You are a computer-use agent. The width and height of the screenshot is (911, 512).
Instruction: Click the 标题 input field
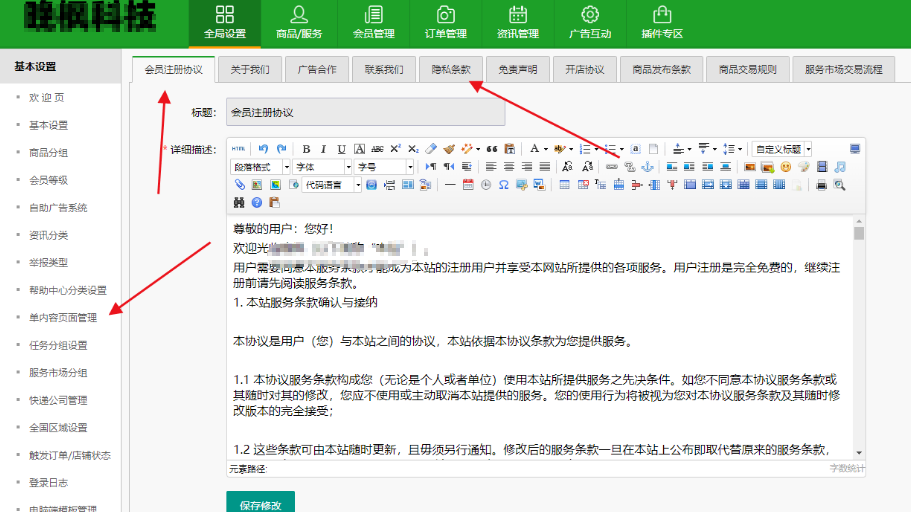click(x=365, y=112)
